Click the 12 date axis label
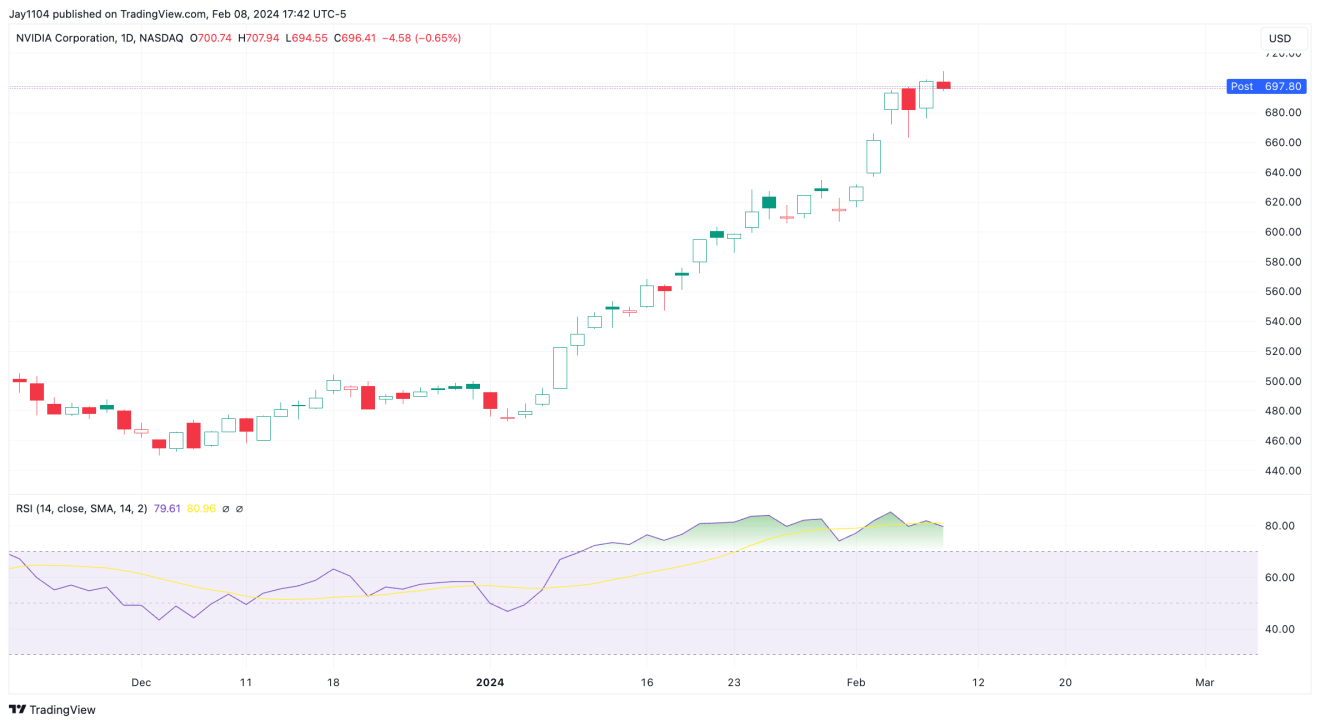 (x=978, y=682)
